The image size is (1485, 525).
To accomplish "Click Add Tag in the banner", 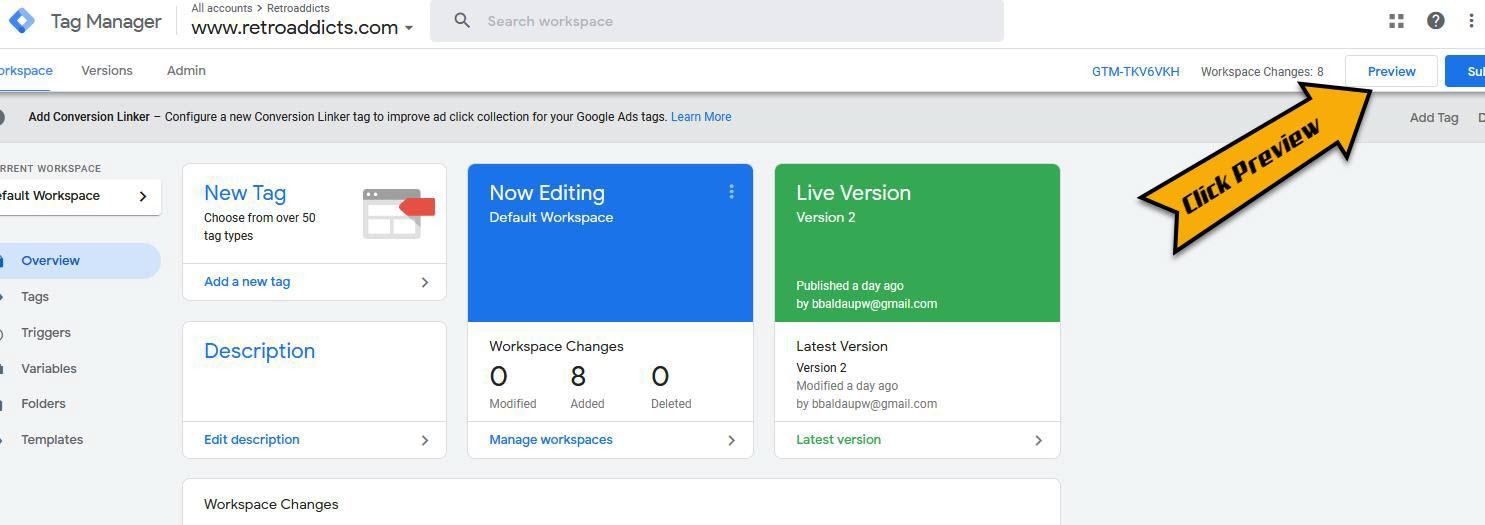I will [1434, 118].
